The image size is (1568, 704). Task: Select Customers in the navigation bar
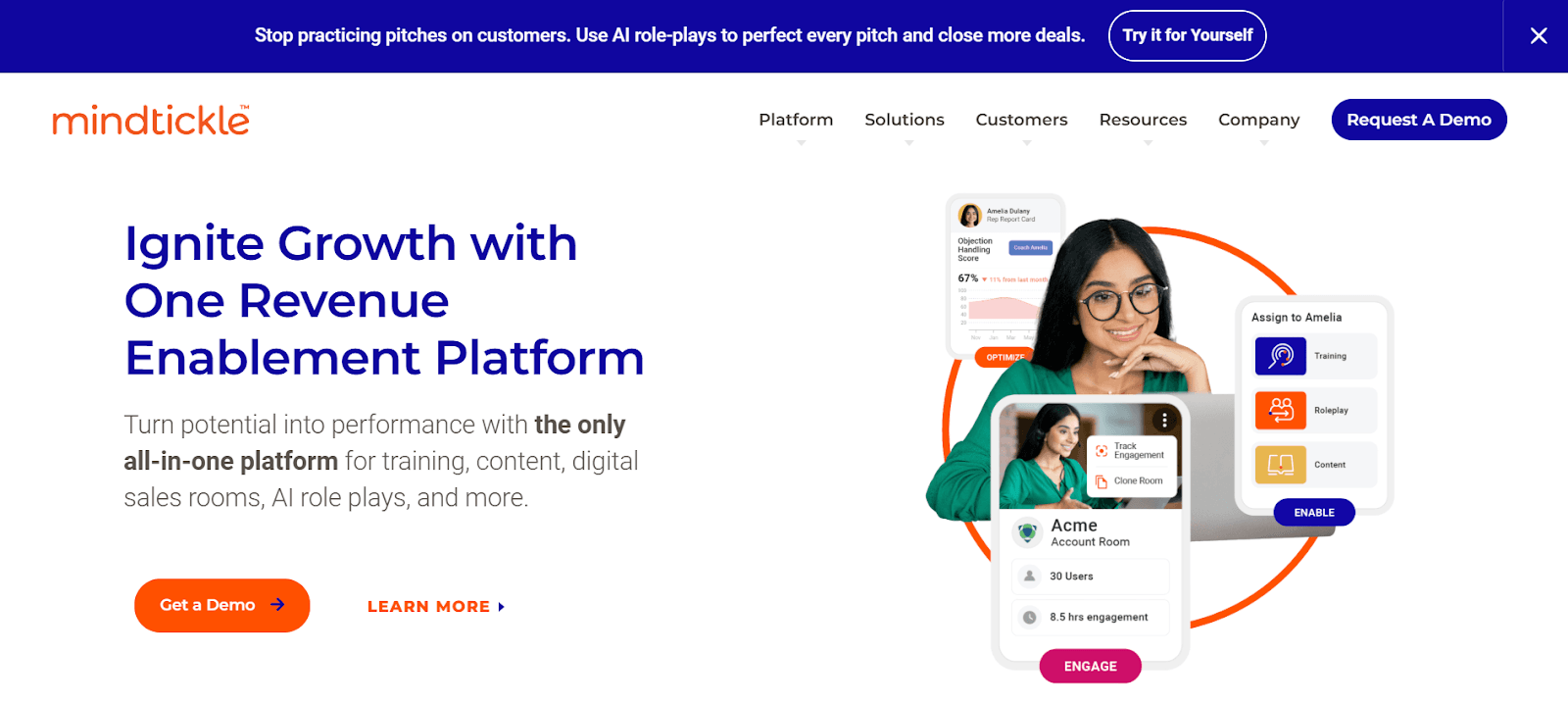(x=1020, y=119)
